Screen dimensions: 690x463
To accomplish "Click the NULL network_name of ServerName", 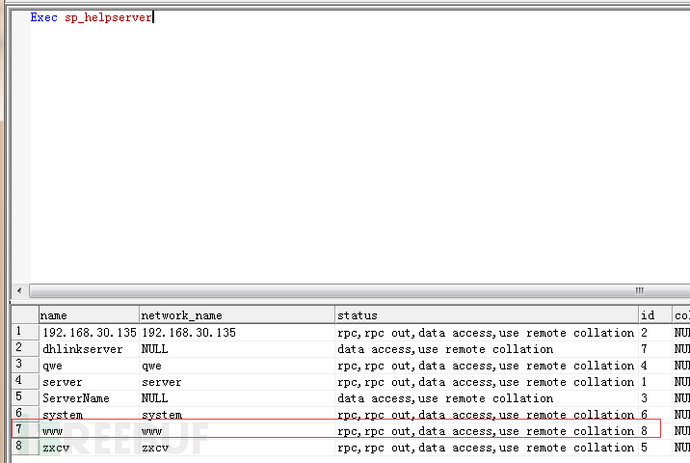I will tap(237, 398).
